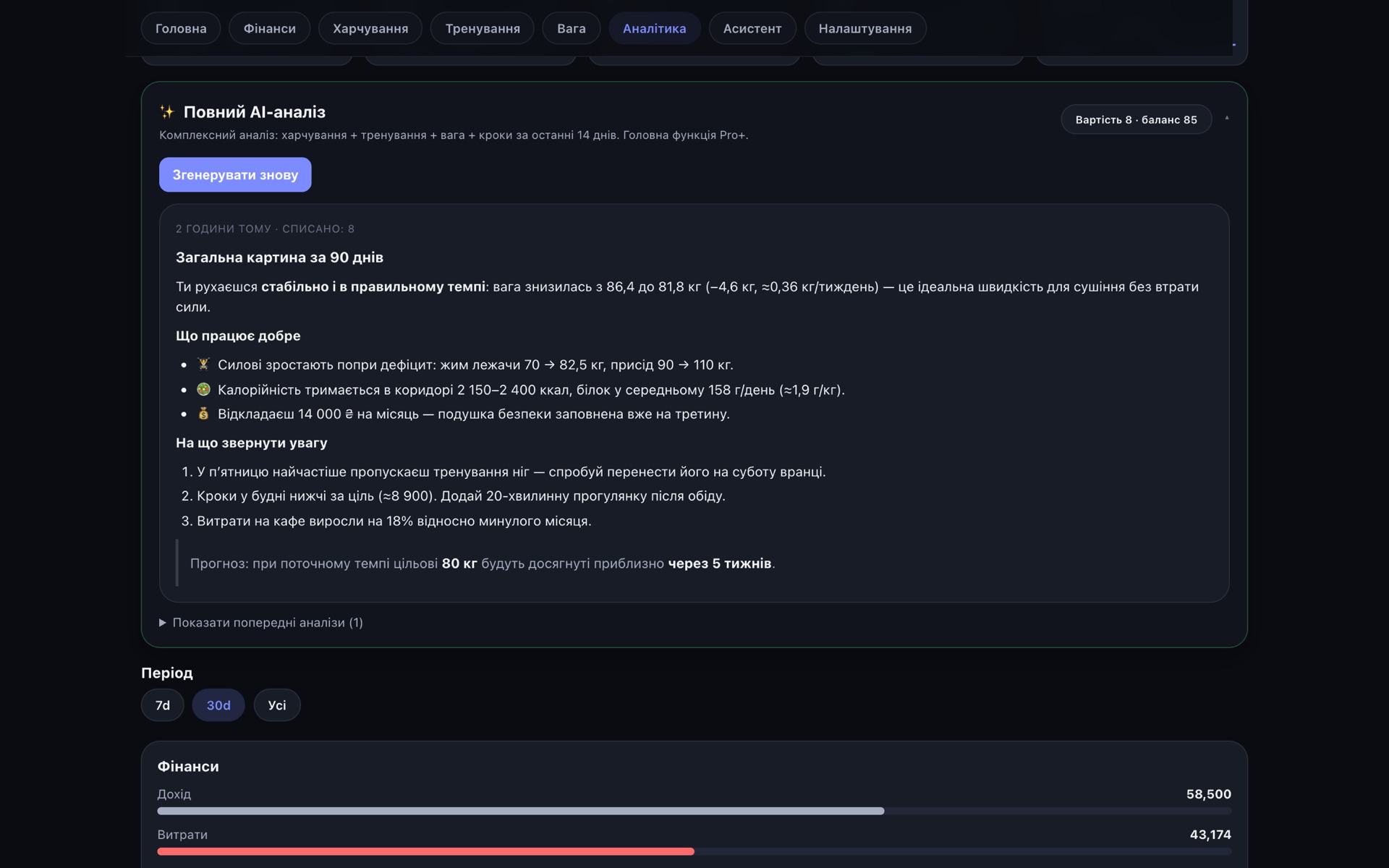Go to the Харчування tab
The image size is (1389, 868).
[x=370, y=28]
